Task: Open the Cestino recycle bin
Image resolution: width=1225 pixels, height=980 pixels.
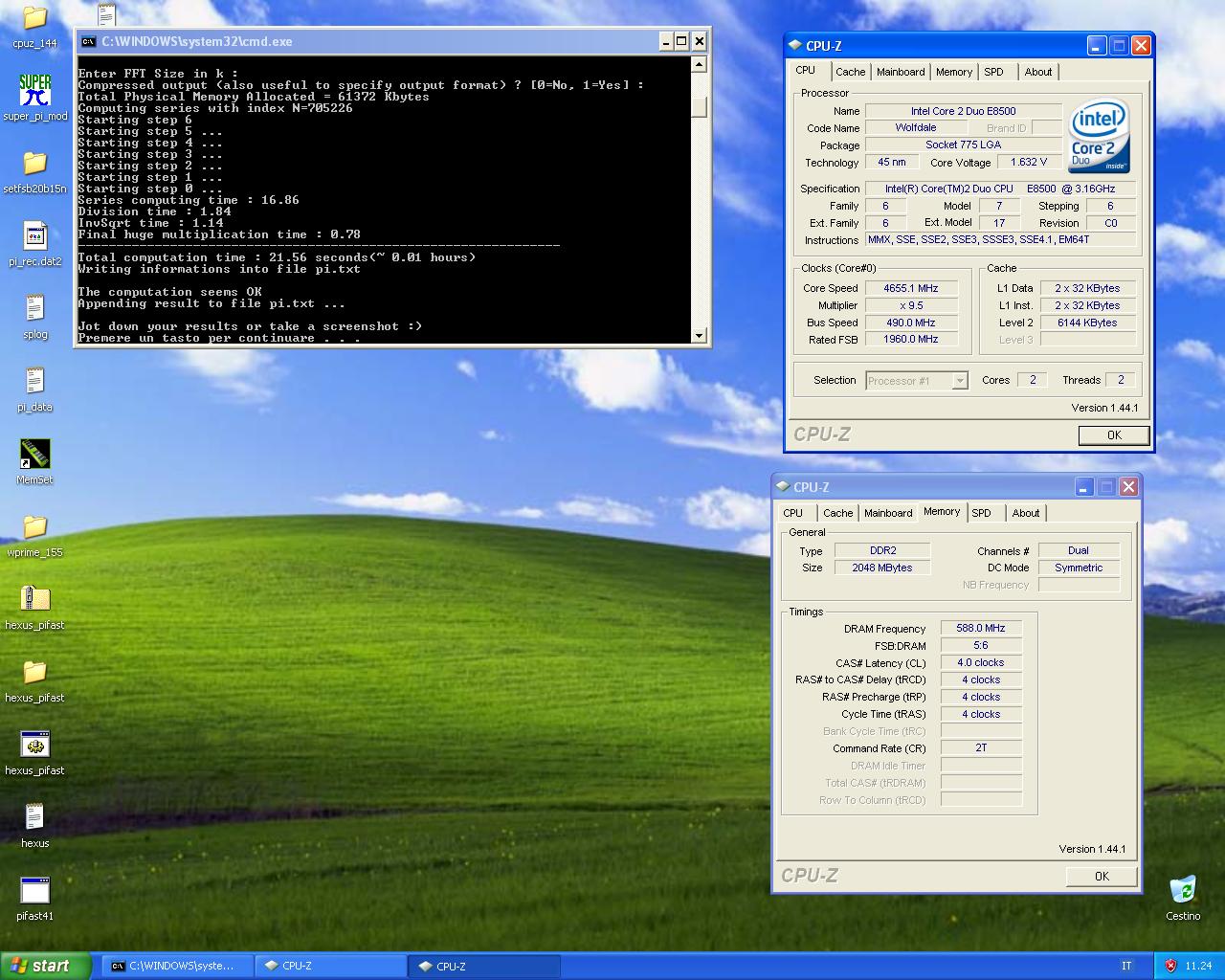Action: point(1183,890)
